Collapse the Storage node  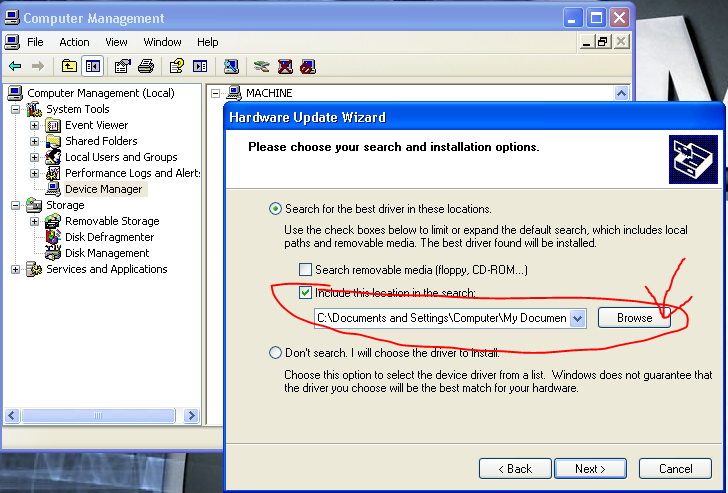16,205
